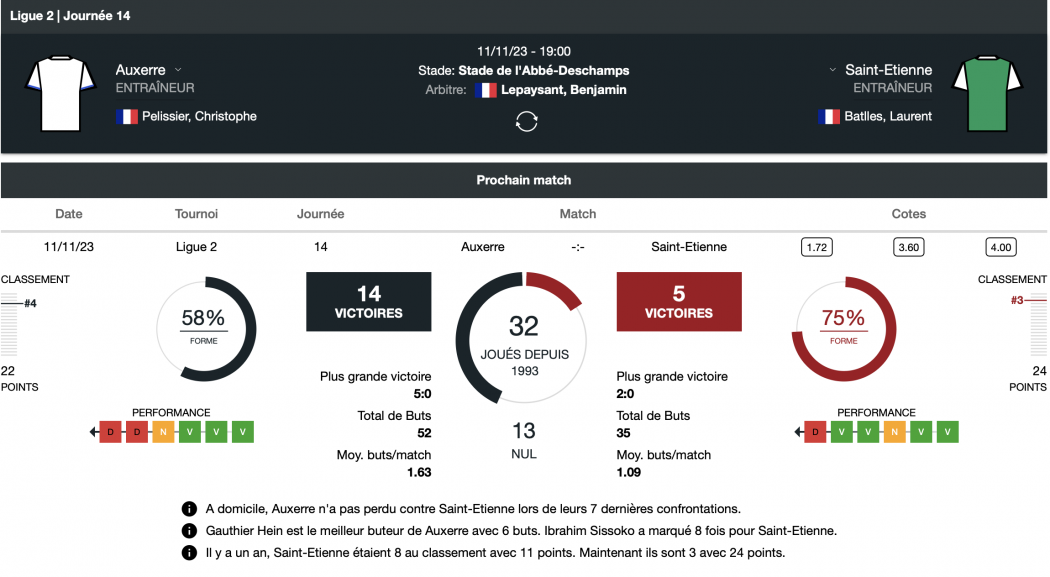Click the -:- score placeholder
The height and width of the screenshot is (577, 1050).
[578, 247]
